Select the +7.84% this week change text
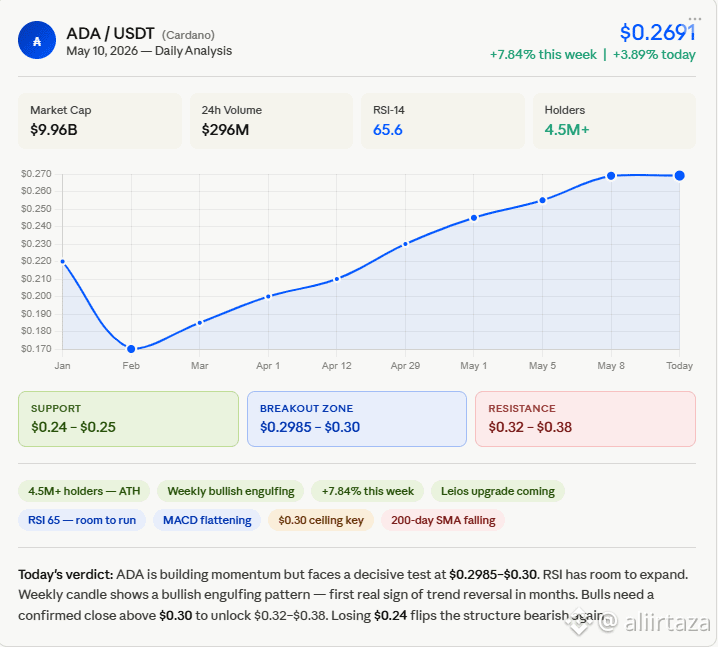Image resolution: width=718 pixels, height=647 pixels. point(543,54)
